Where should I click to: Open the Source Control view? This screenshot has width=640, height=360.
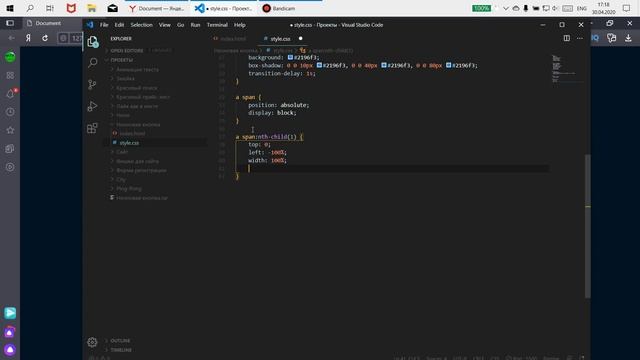click(x=92, y=84)
